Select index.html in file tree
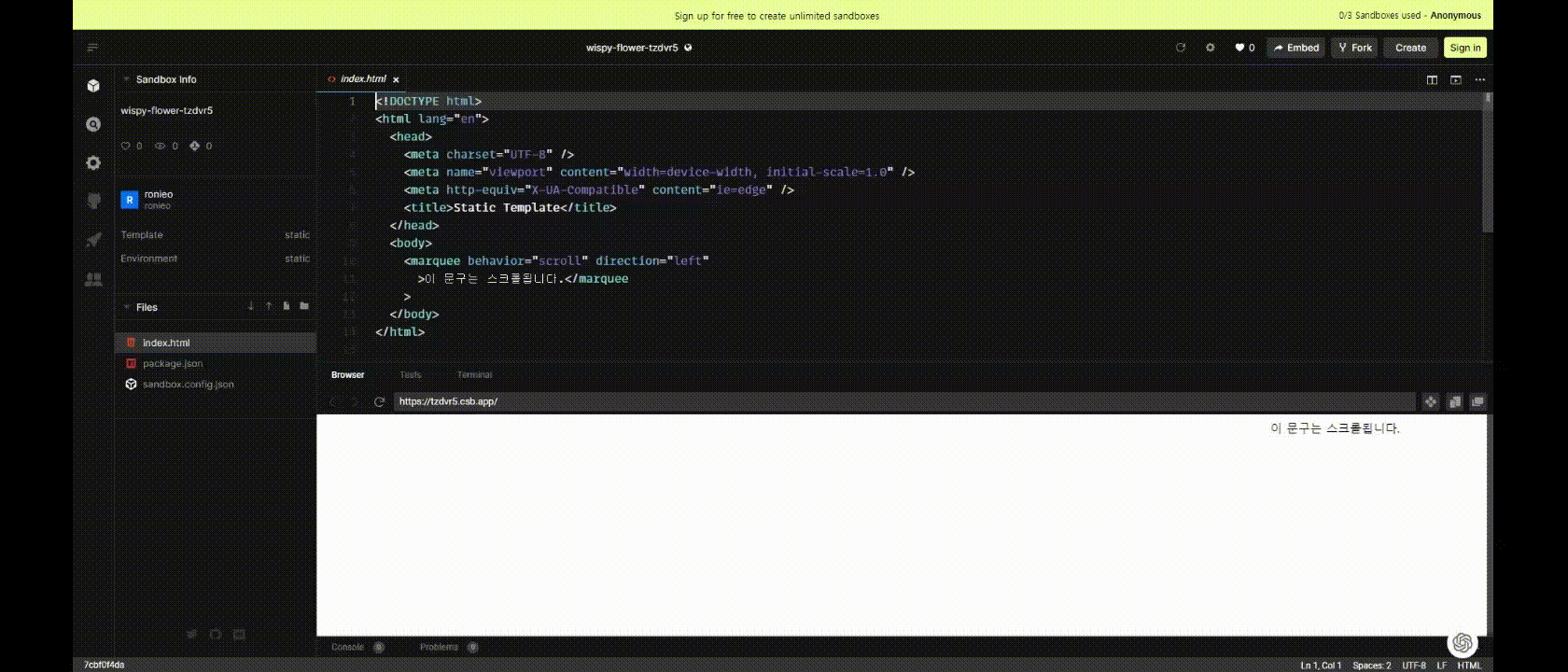This screenshot has height=672, width=1568. tap(216, 343)
